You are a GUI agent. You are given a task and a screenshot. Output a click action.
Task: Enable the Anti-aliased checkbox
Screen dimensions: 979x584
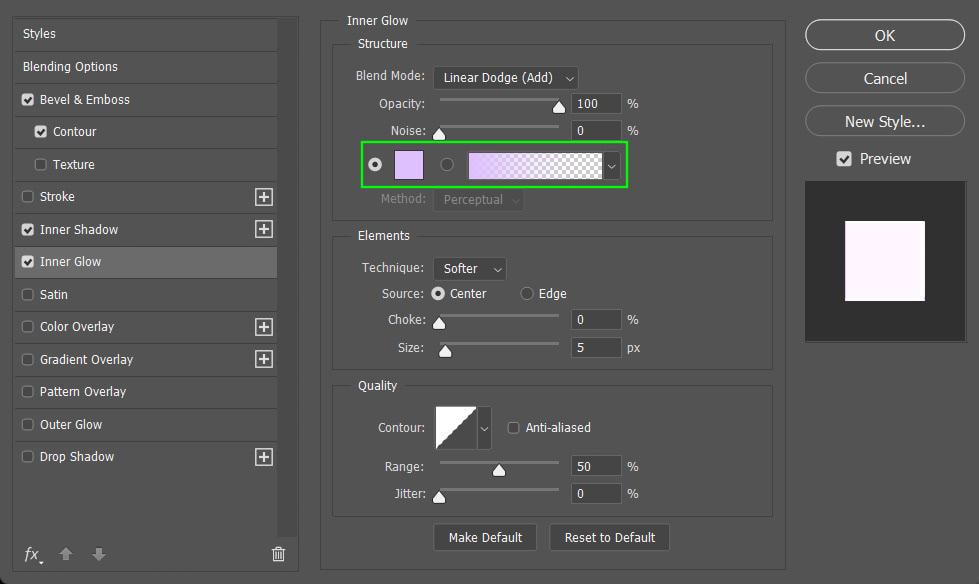click(x=513, y=428)
